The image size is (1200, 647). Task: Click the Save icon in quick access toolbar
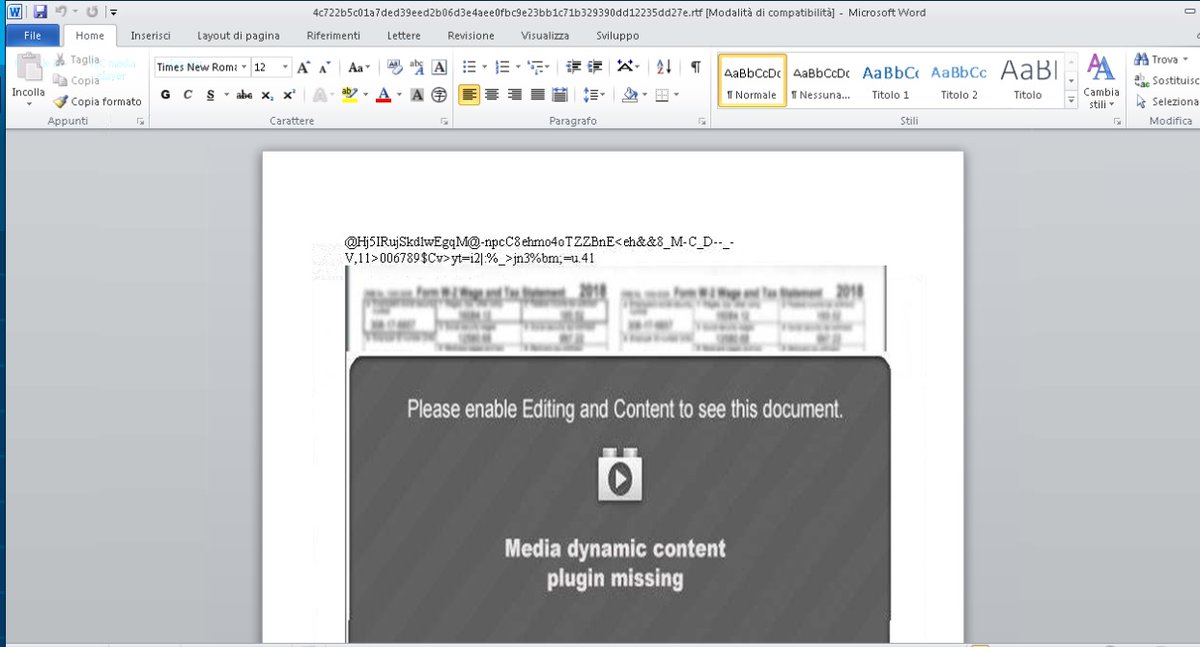[40, 12]
